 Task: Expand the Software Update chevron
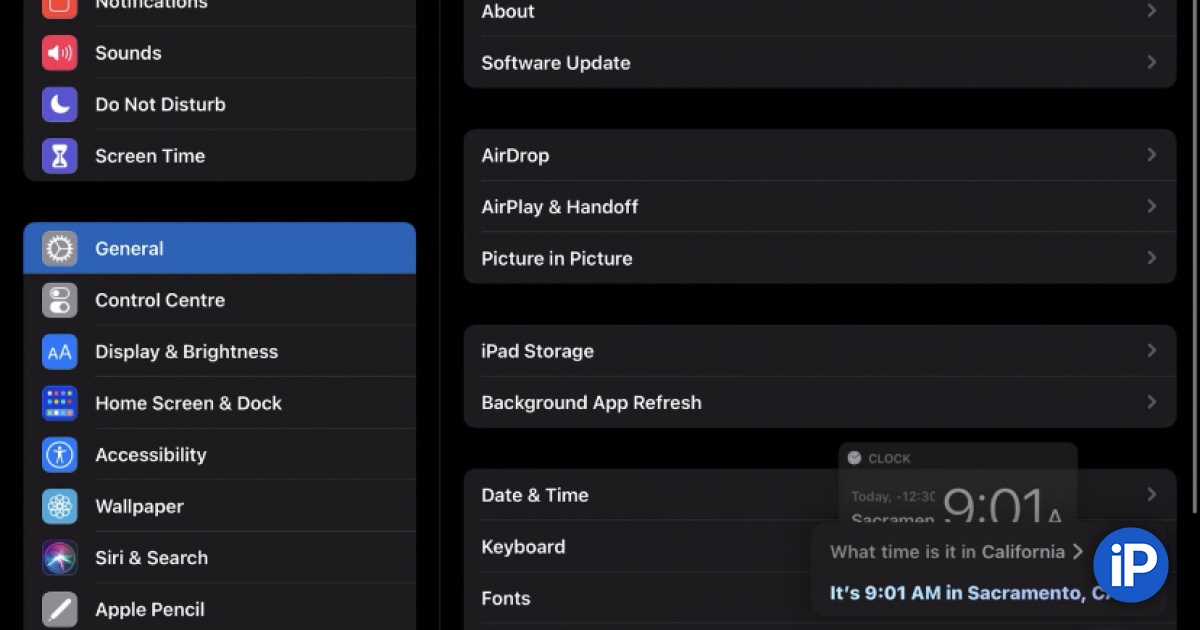pyautogui.click(x=1151, y=62)
